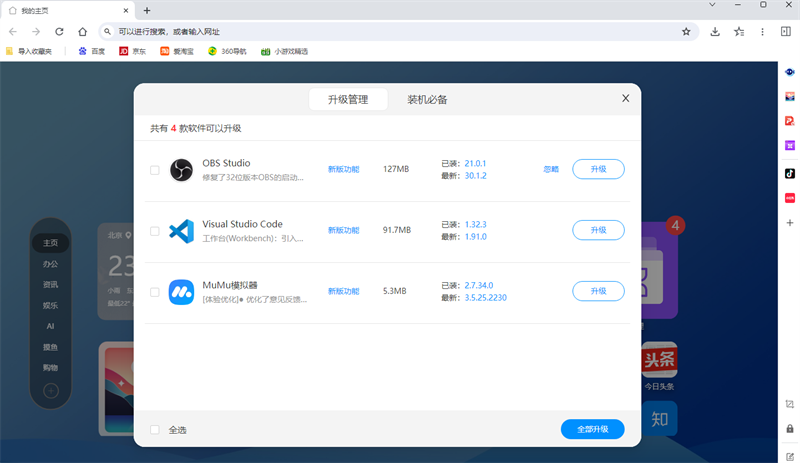Open the TikTok icon in right sidebar
The image size is (800, 463).
pos(790,174)
